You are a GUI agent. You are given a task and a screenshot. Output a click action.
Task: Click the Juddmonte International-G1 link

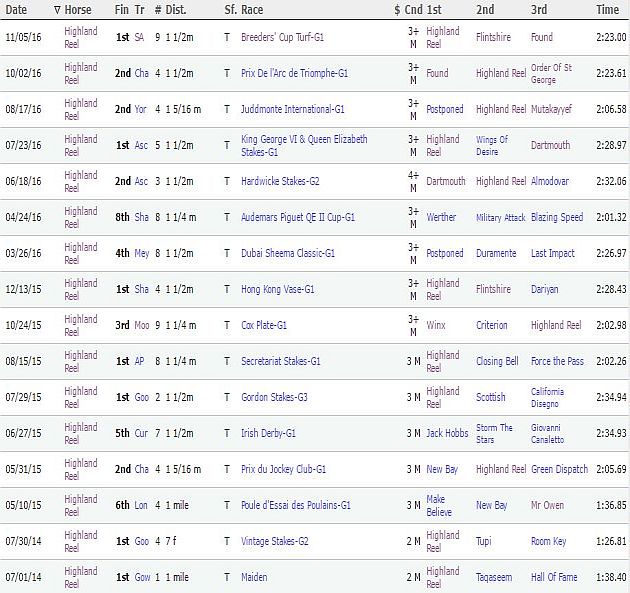tap(293, 109)
